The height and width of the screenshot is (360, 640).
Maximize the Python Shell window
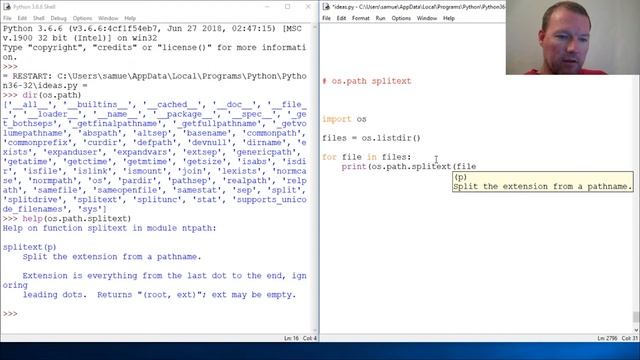(x=288, y=7)
